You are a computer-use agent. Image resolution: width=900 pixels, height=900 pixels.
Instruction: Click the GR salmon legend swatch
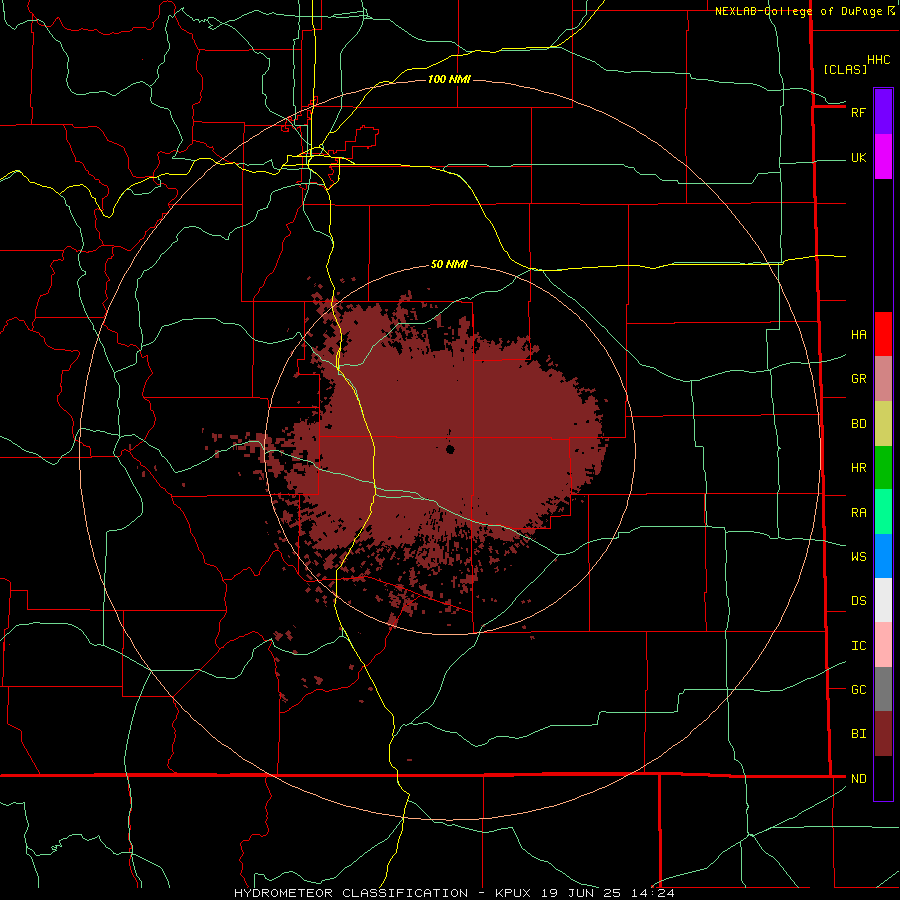[x=883, y=379]
